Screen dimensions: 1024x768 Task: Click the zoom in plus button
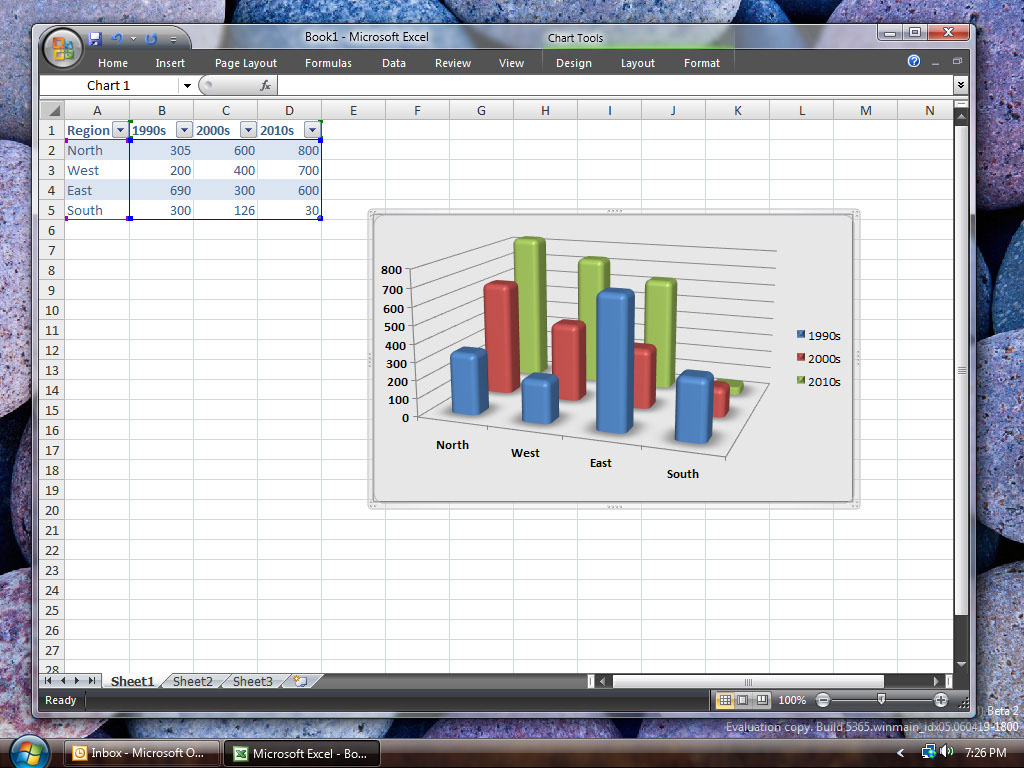coord(940,700)
